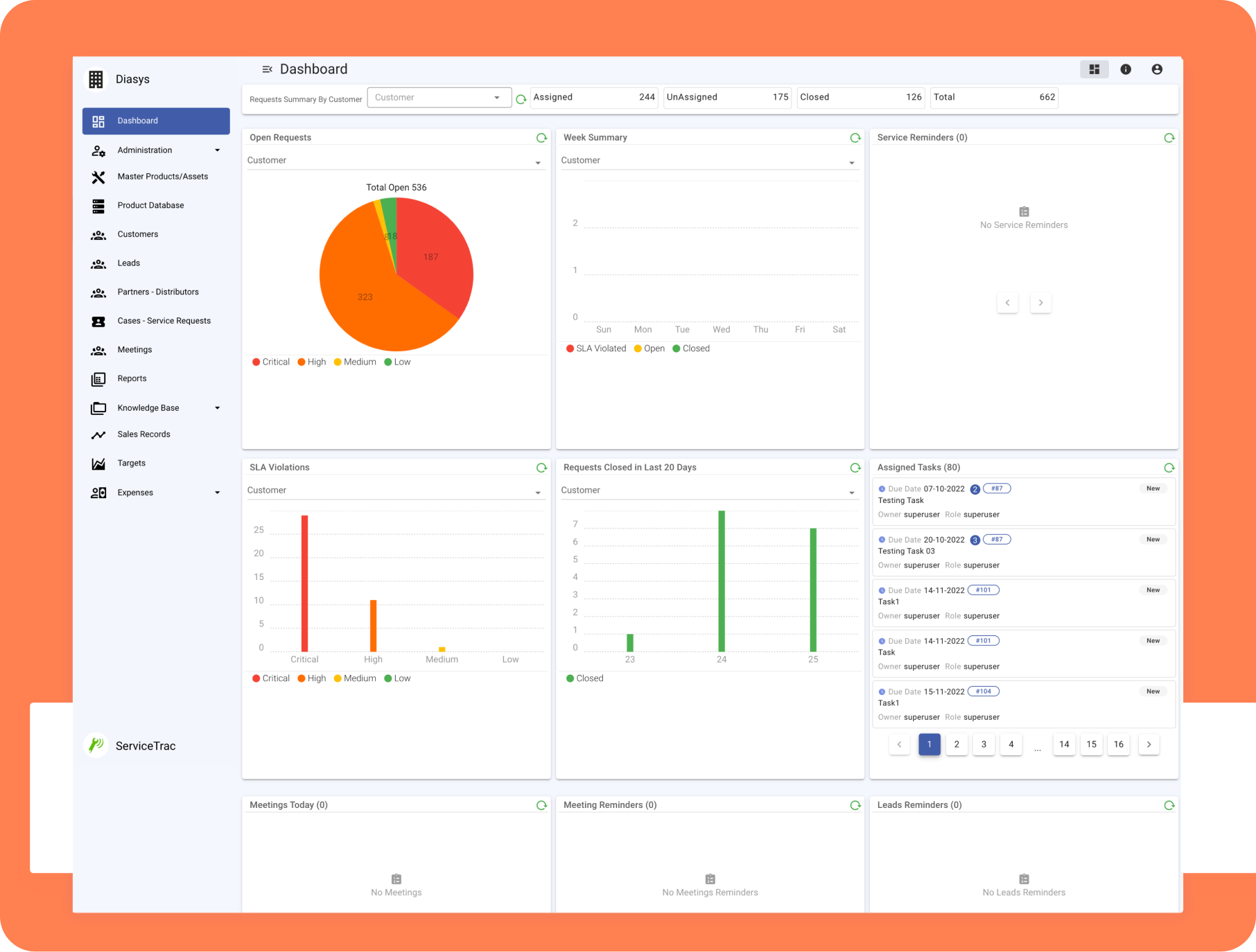Open Customer dropdown in Requests Closed panel
The height and width of the screenshot is (952, 1256).
click(x=709, y=491)
